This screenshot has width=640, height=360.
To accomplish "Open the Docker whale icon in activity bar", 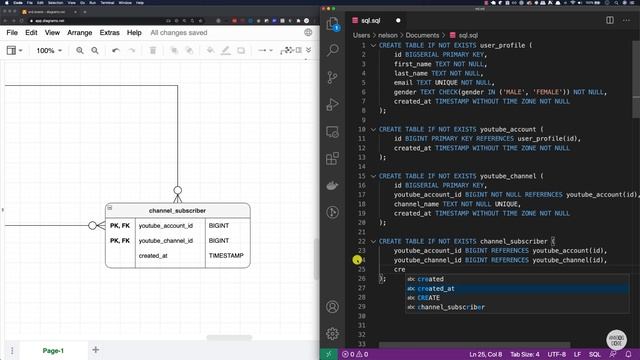I will point(333,186).
